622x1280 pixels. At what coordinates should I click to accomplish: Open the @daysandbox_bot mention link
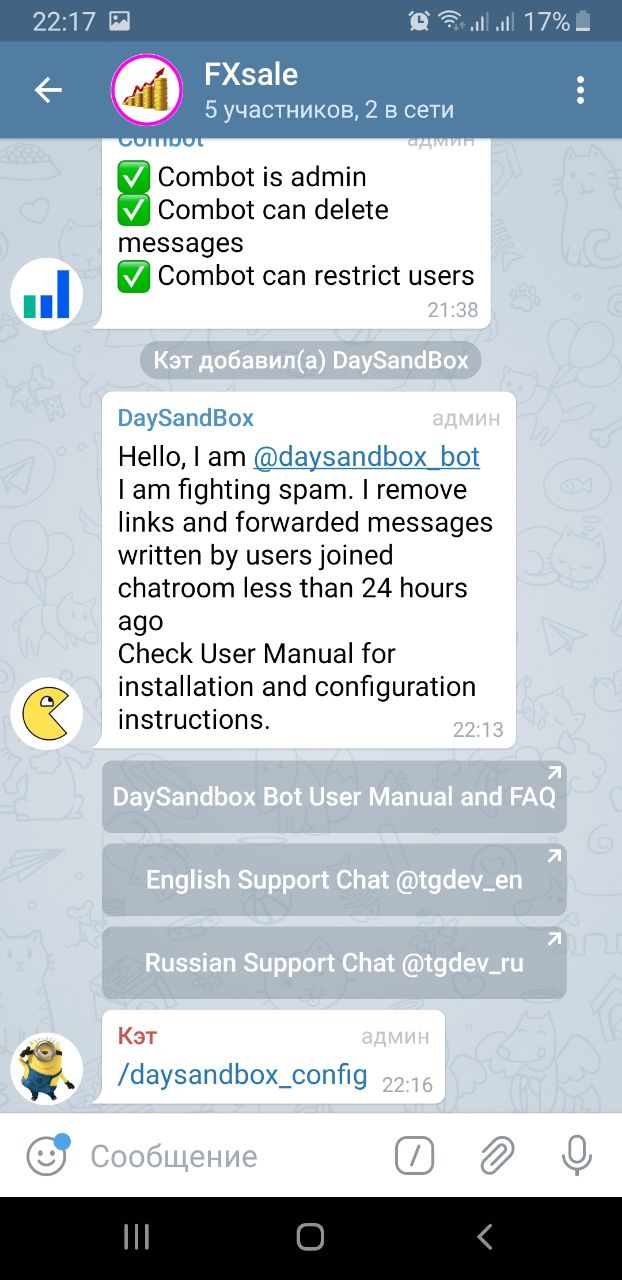point(367,457)
